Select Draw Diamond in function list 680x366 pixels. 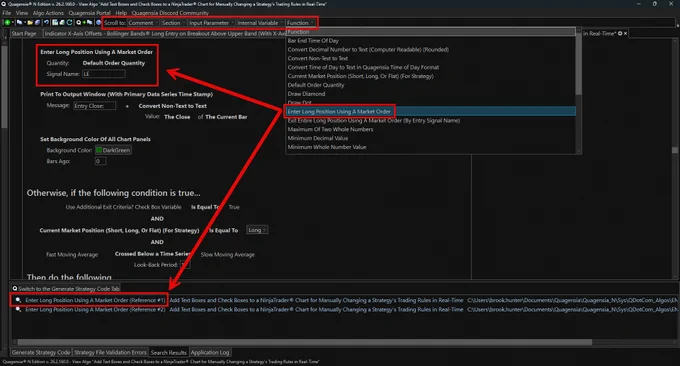pyautogui.click(x=431, y=94)
